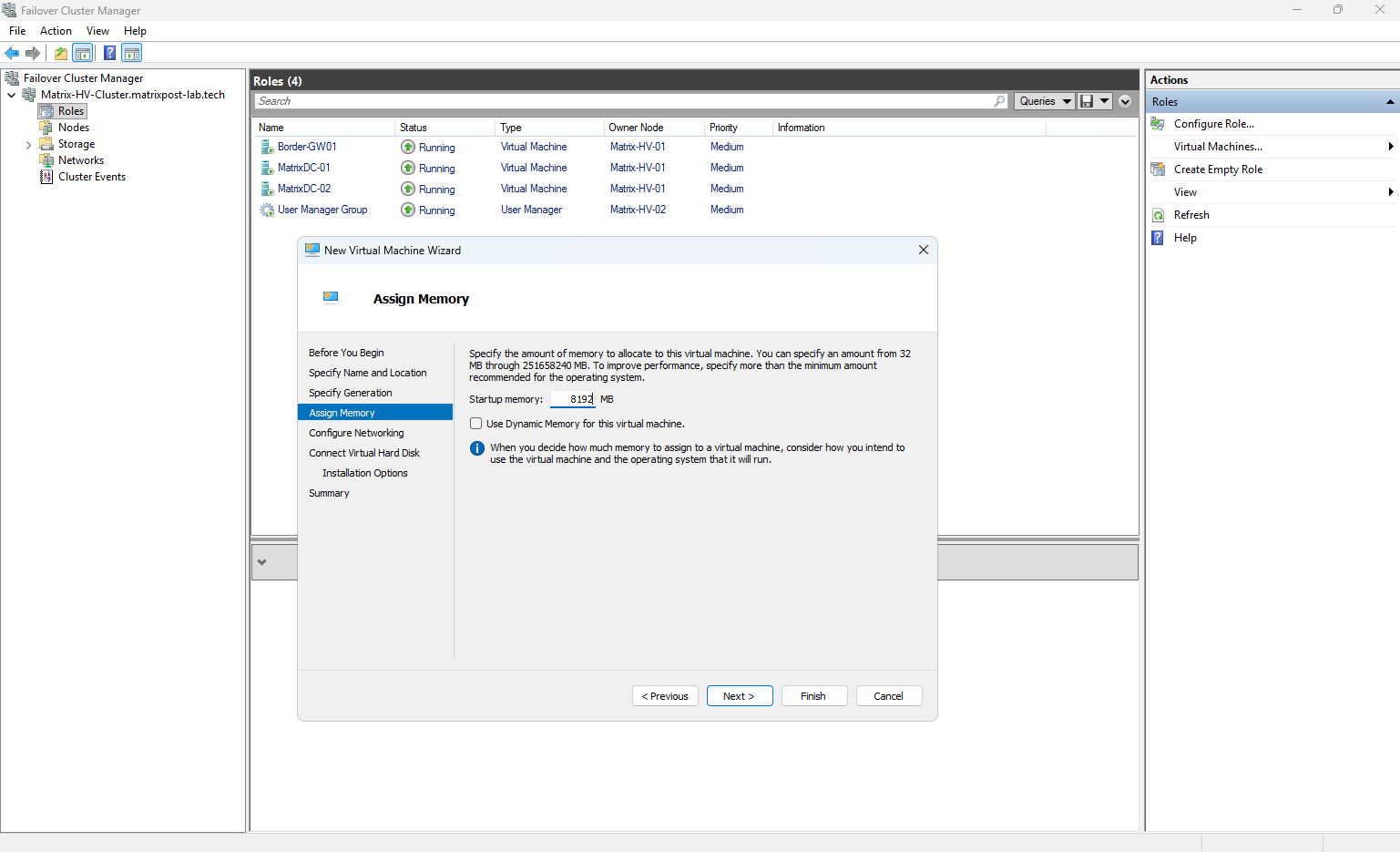Open the Action menu
This screenshot has width=1400, height=852.
56,31
